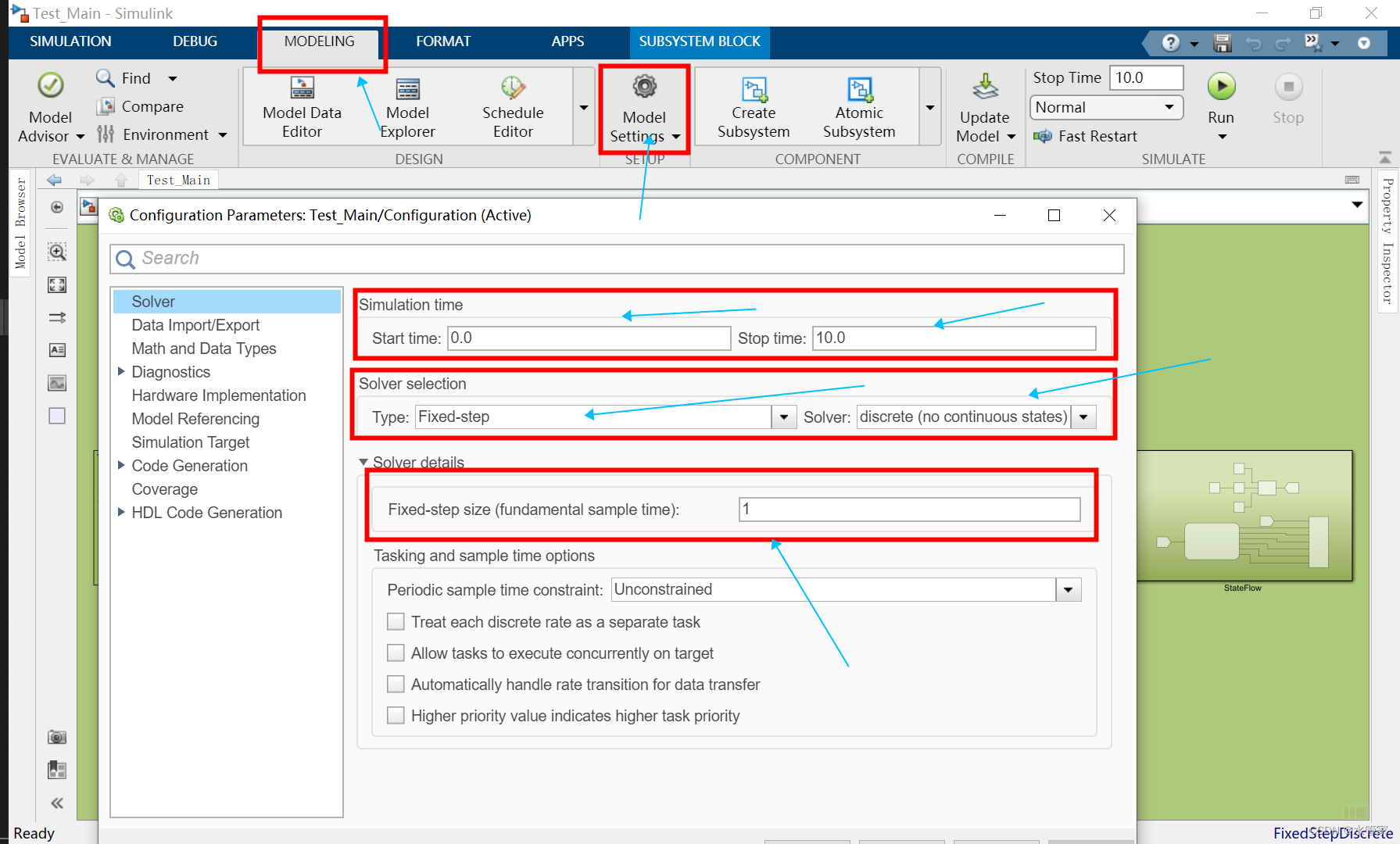The height and width of the screenshot is (844, 1400).
Task: Open the Model Settings gear
Action: point(644,86)
